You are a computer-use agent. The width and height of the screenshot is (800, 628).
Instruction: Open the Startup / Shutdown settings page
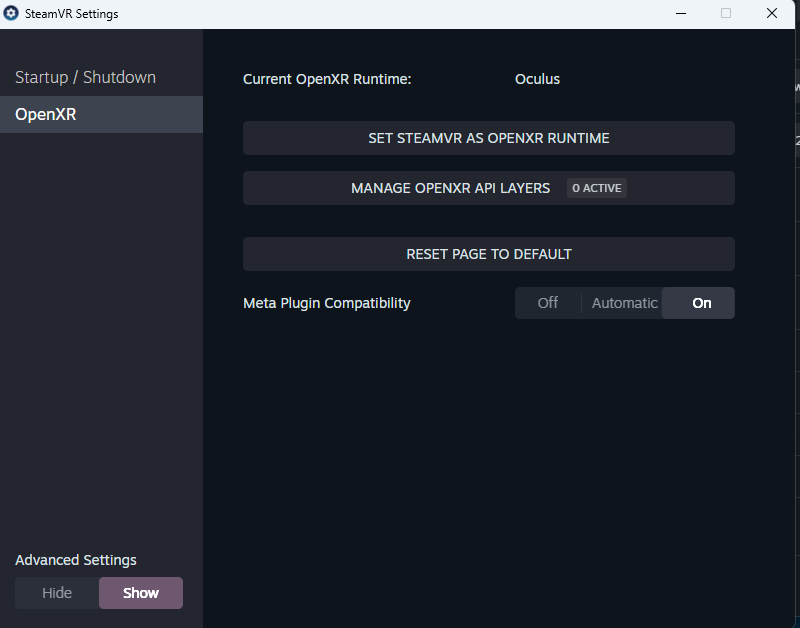(x=101, y=78)
